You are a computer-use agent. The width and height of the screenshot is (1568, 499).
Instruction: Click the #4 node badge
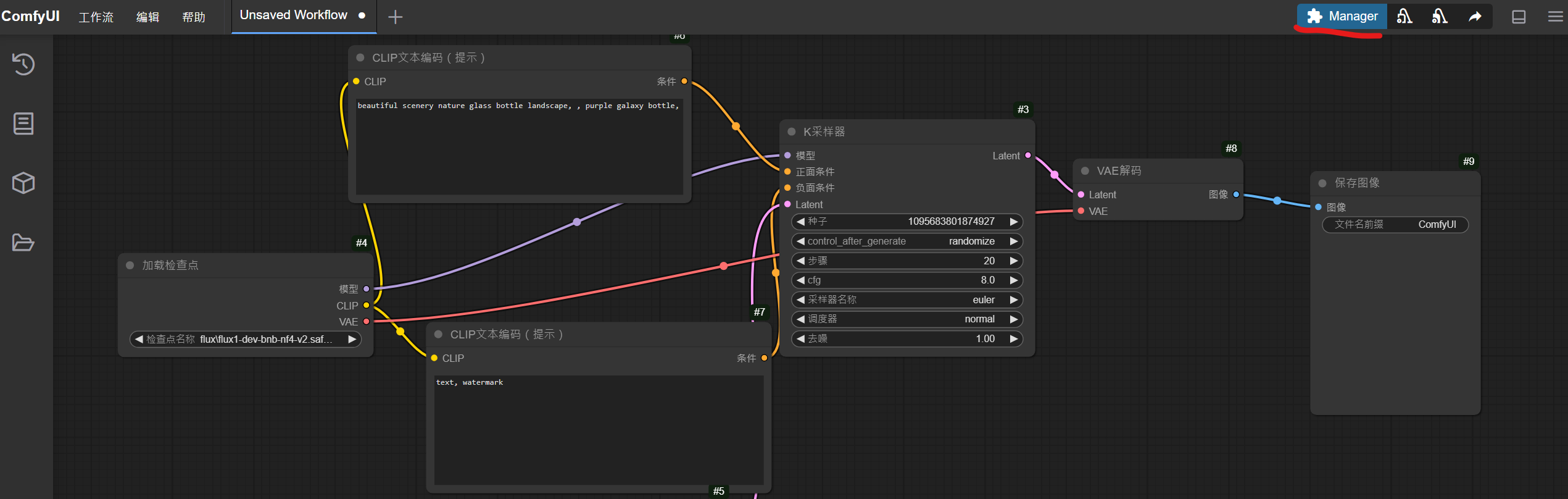[x=362, y=243]
